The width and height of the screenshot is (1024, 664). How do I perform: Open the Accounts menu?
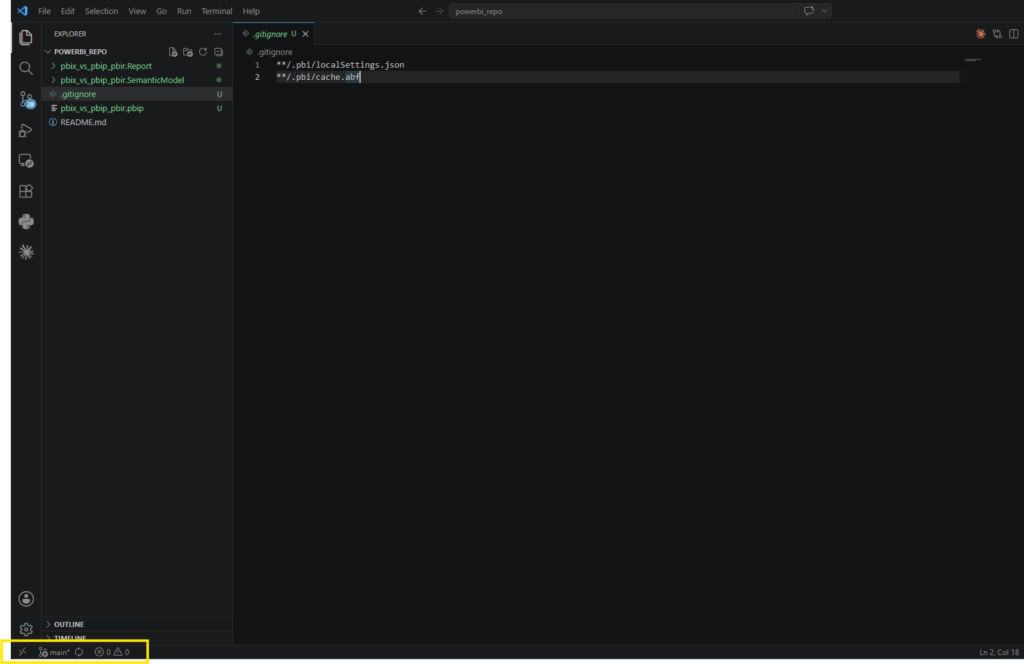coord(25,599)
